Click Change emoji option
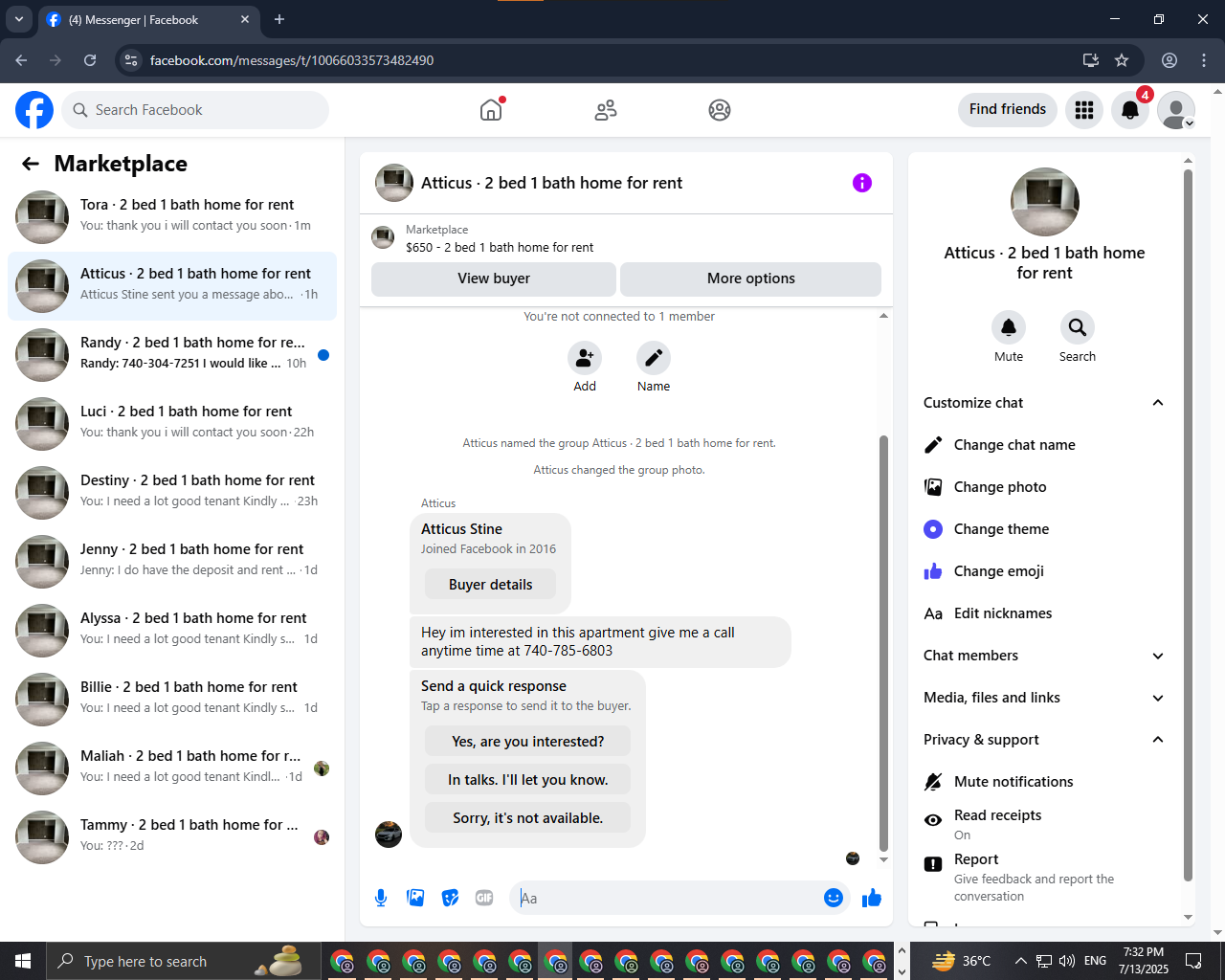1225x980 pixels. 1045,571
